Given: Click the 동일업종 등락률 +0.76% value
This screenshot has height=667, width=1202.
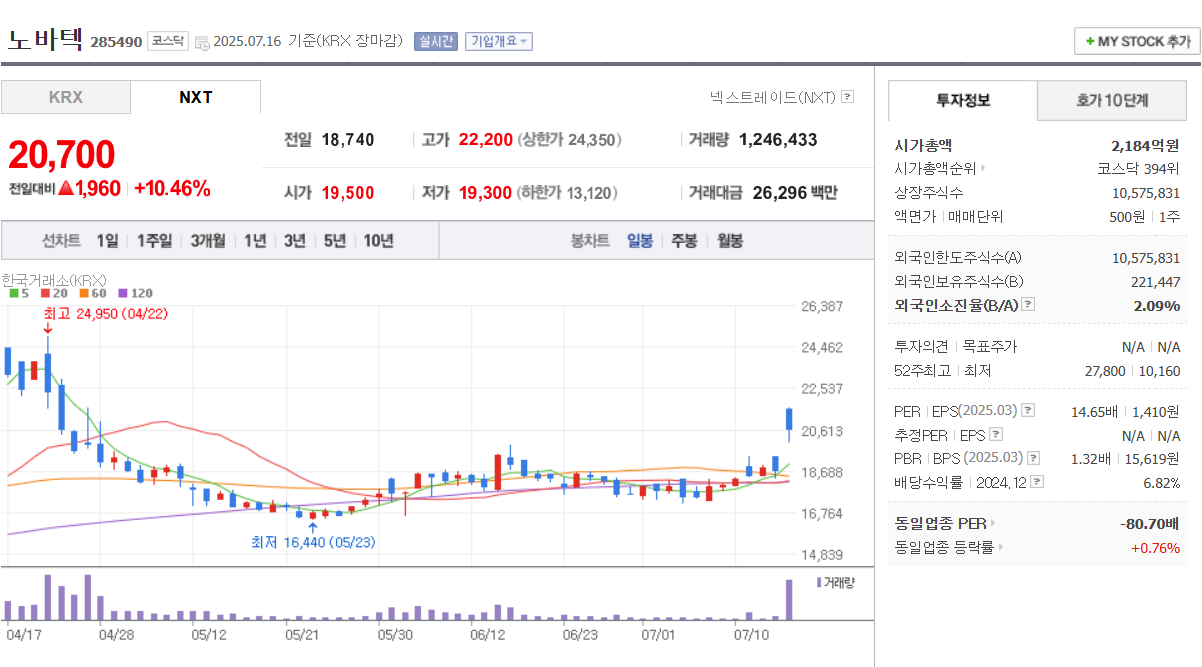Looking at the screenshot, I should (x=1155, y=547).
